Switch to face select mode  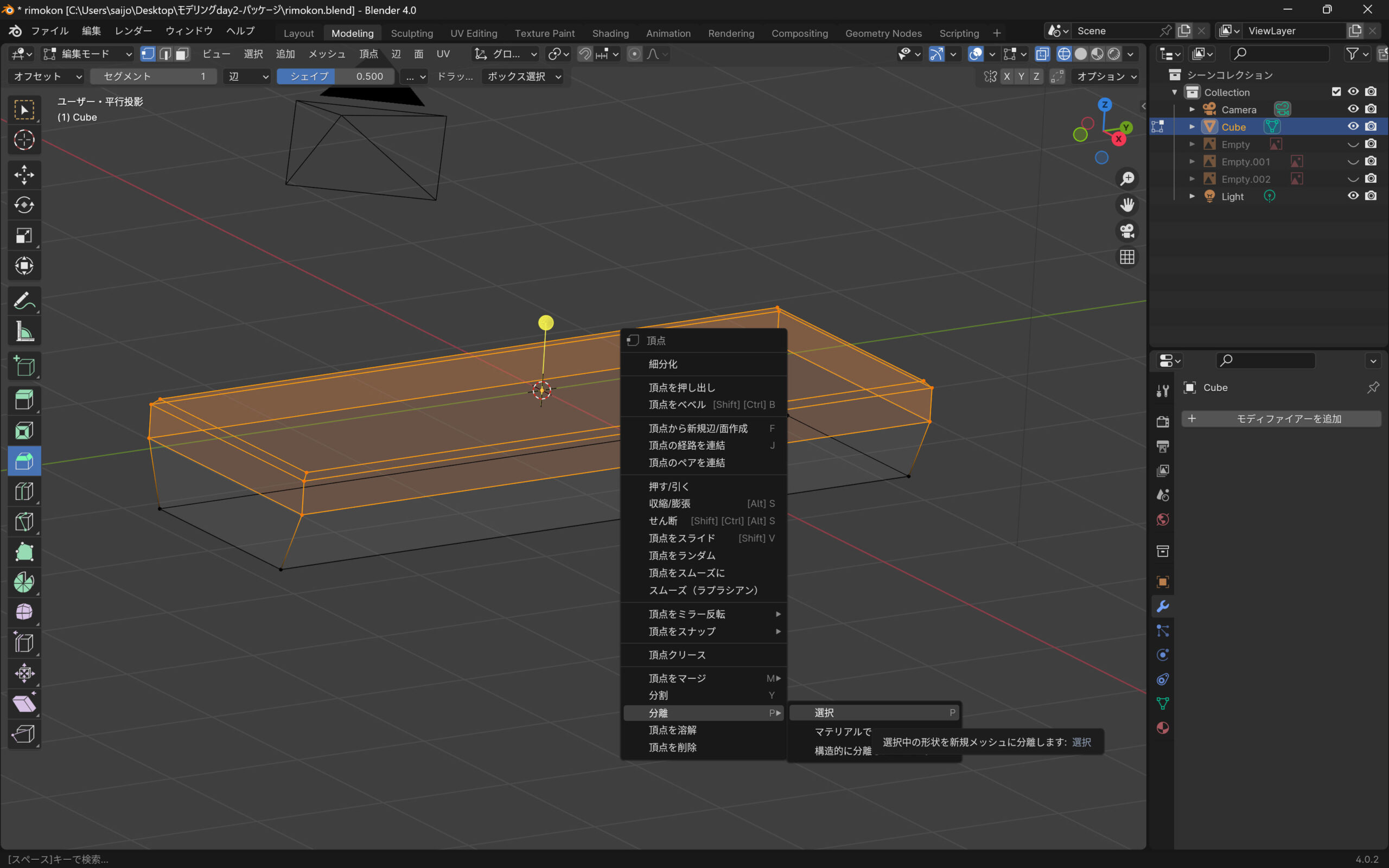(x=182, y=54)
